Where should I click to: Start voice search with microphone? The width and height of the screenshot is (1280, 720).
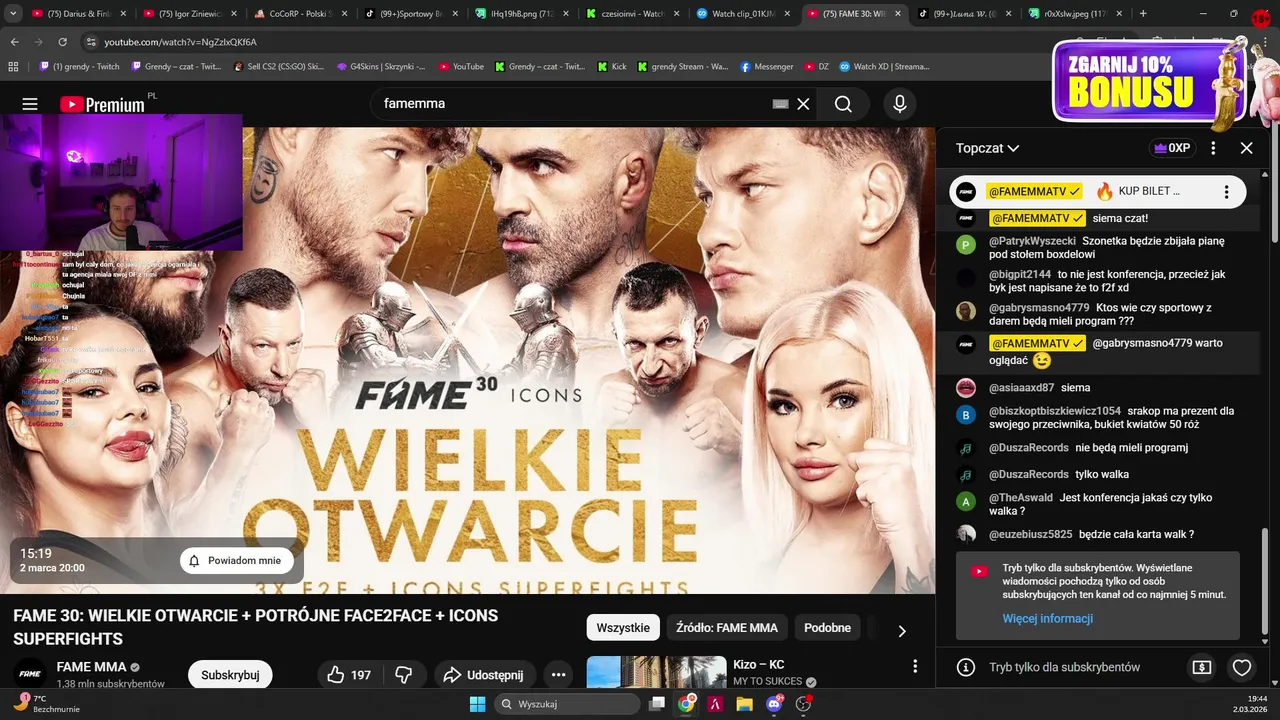pyautogui.click(x=900, y=104)
